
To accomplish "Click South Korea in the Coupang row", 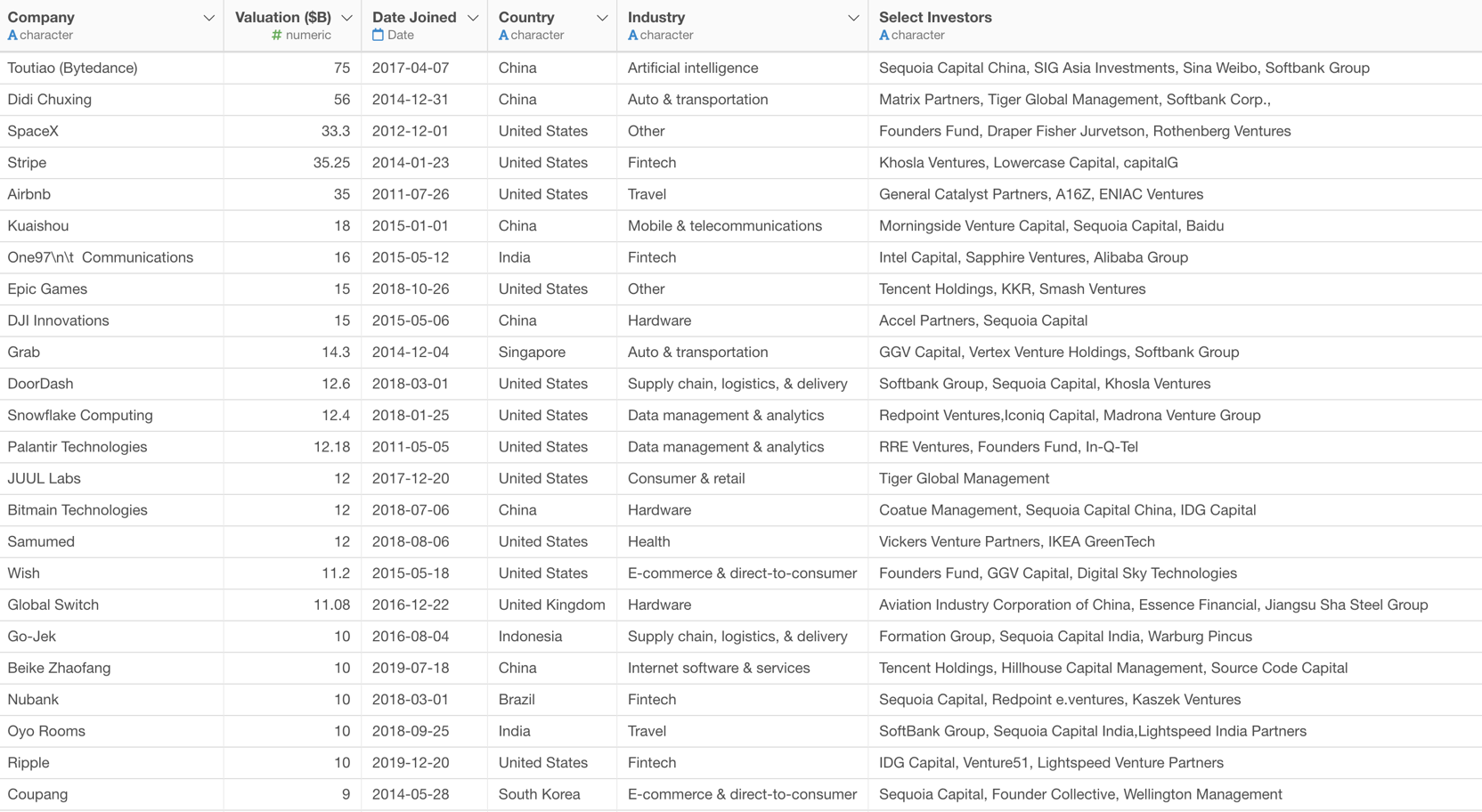I will click(x=539, y=795).
